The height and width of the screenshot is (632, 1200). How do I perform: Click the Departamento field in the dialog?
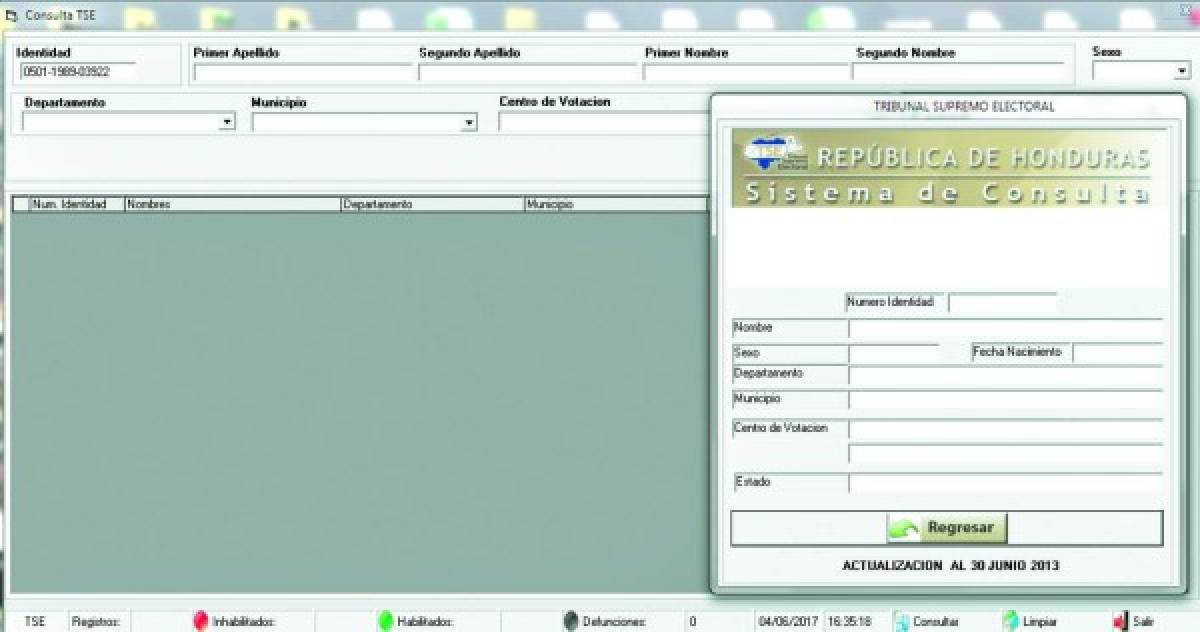(x=1006, y=376)
